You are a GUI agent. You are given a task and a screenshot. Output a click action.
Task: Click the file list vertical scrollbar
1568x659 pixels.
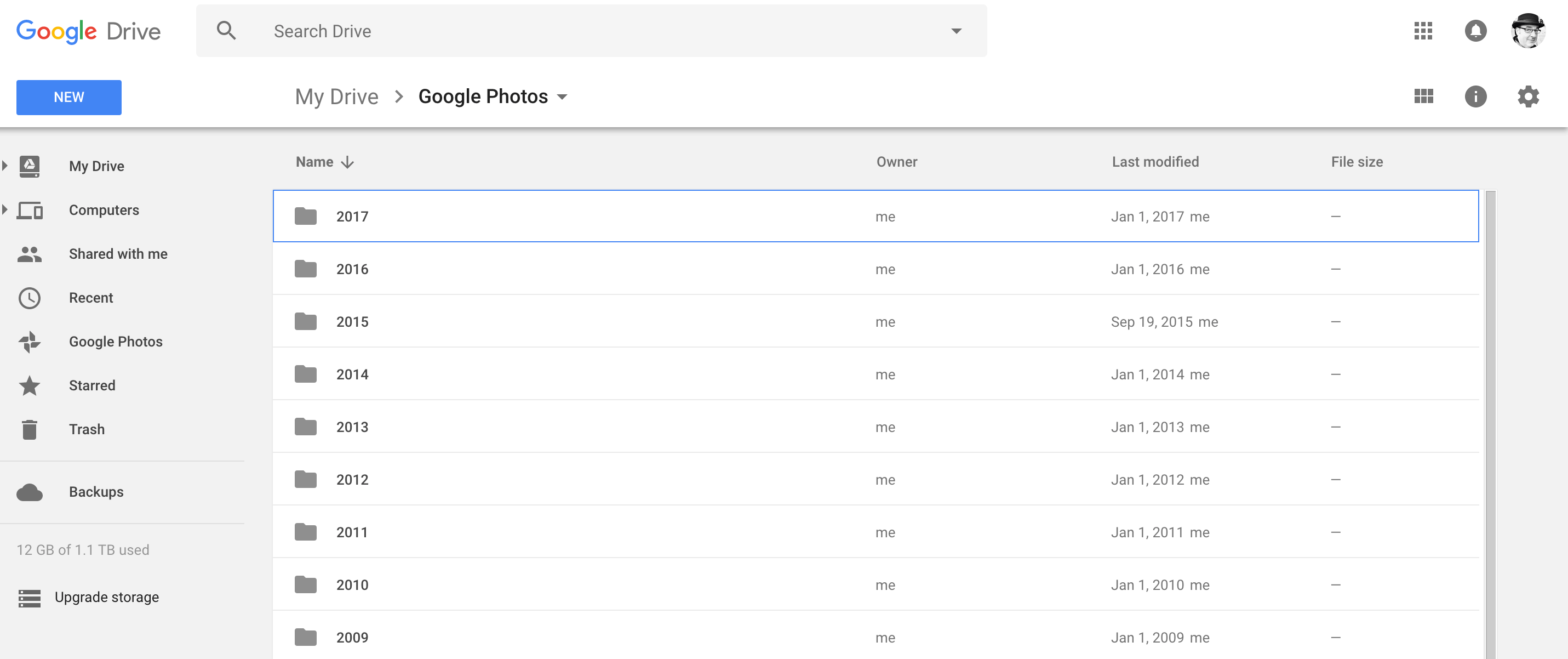point(1491,424)
